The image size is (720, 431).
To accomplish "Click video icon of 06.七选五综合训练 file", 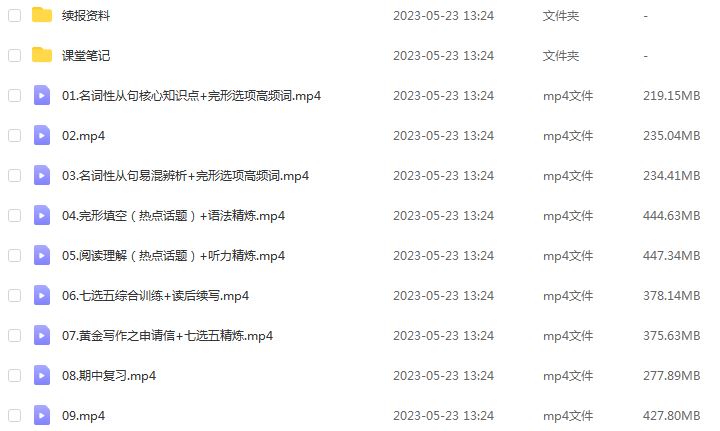I will [42, 296].
